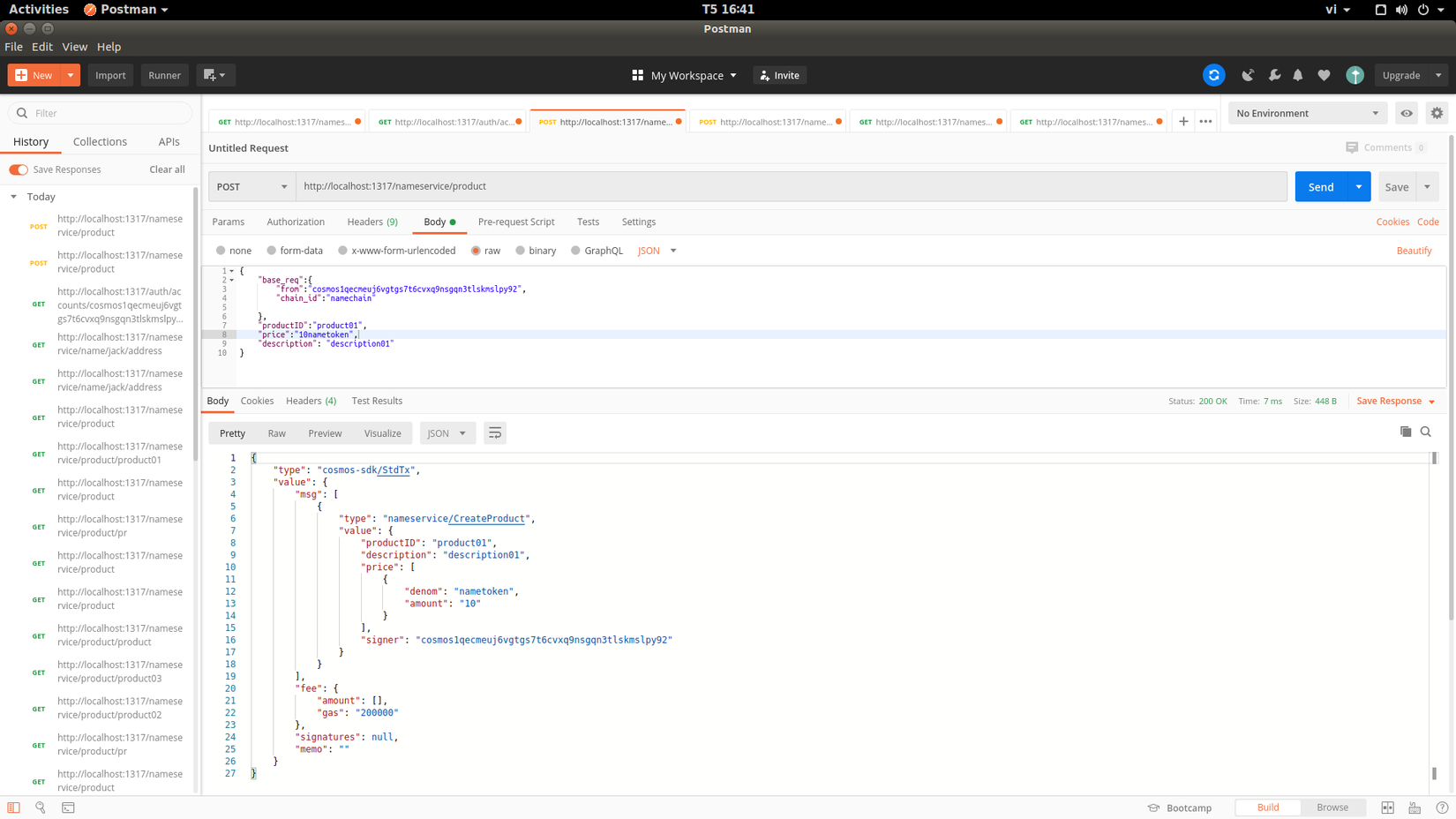Open the Postman console icon
Image resolution: width=1456 pixels, height=819 pixels.
[68, 808]
